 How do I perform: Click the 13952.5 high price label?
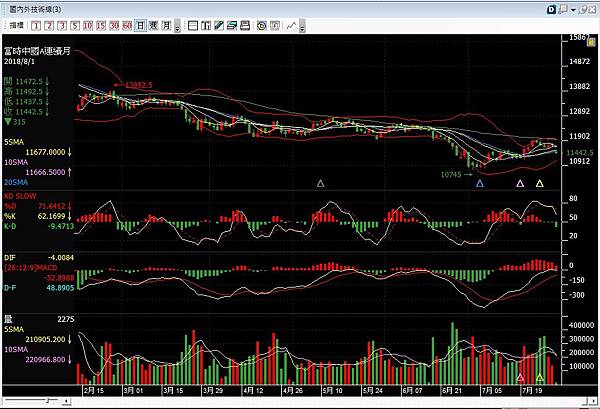[139, 85]
